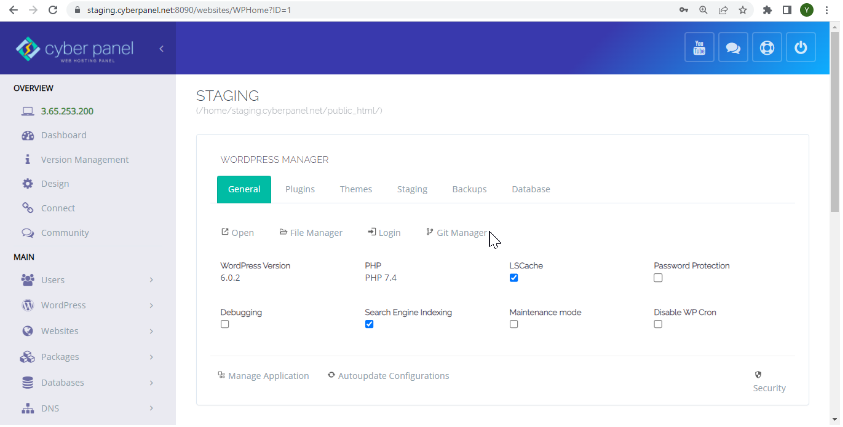Click the WordPress logo icon in sidebar

[27, 305]
